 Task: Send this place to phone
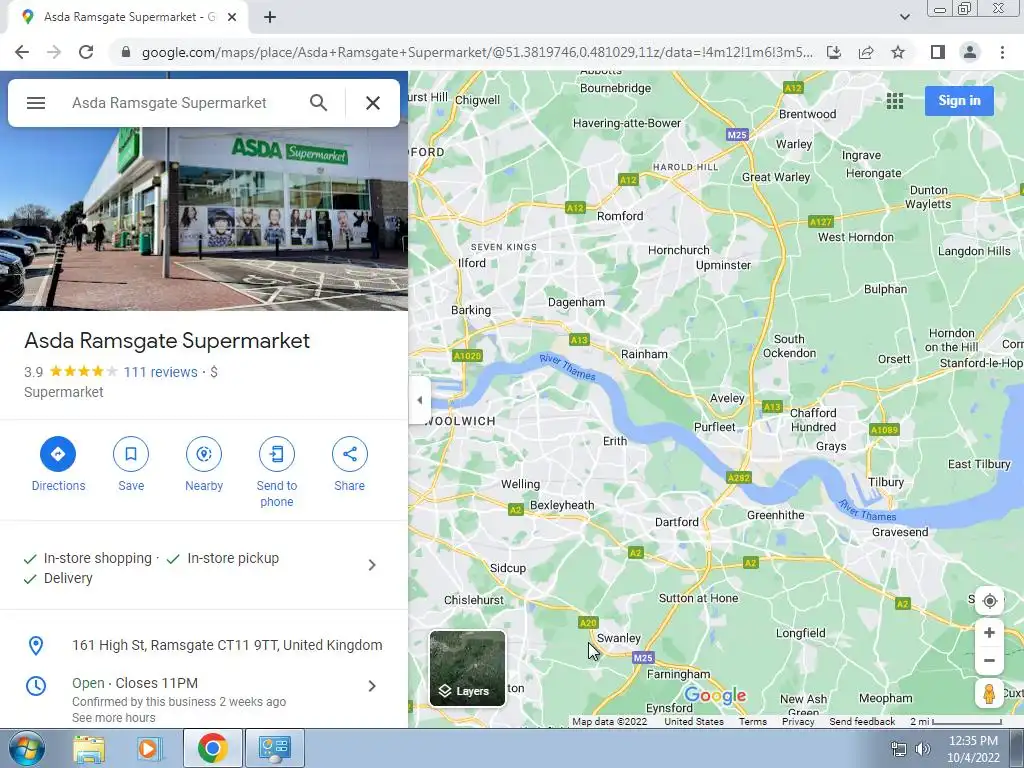point(277,472)
